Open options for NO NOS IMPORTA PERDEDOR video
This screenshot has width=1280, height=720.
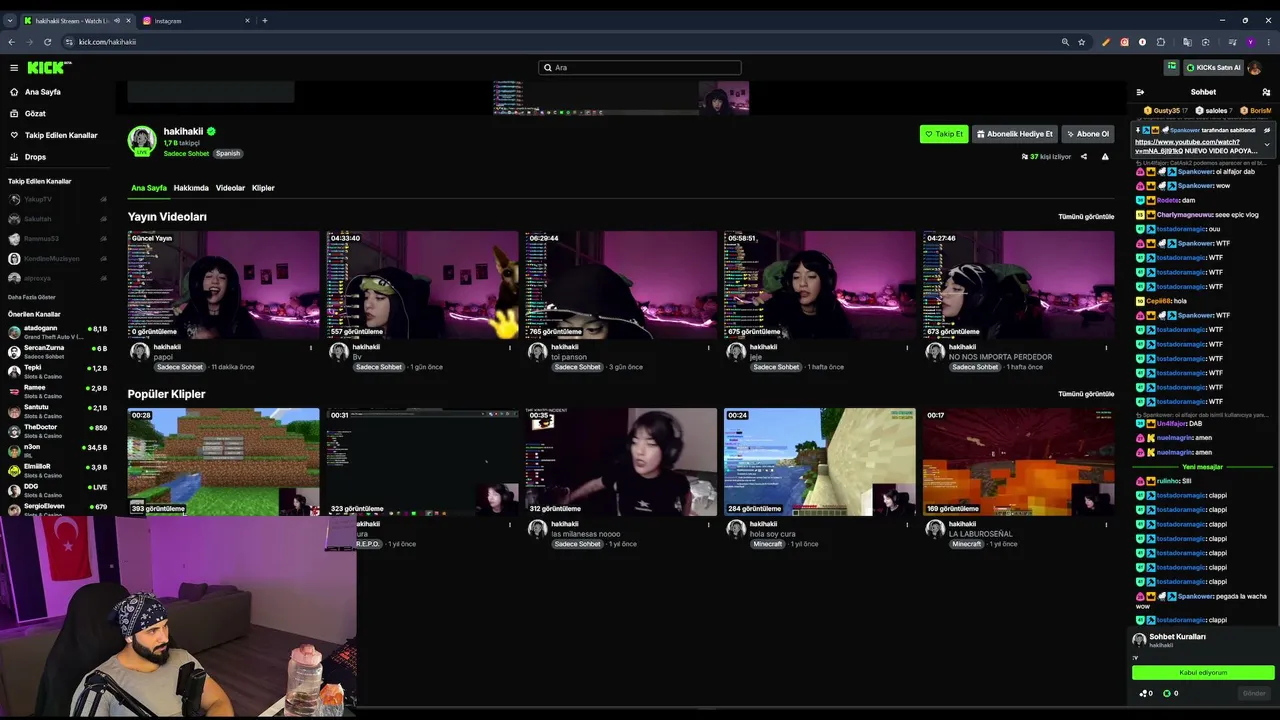pyautogui.click(x=1106, y=348)
